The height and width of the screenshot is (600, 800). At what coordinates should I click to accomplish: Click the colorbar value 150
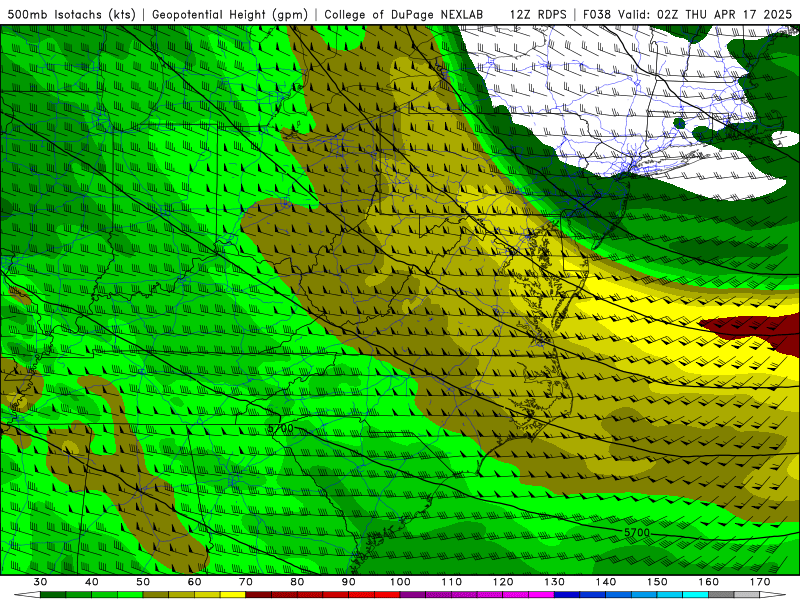(658, 582)
